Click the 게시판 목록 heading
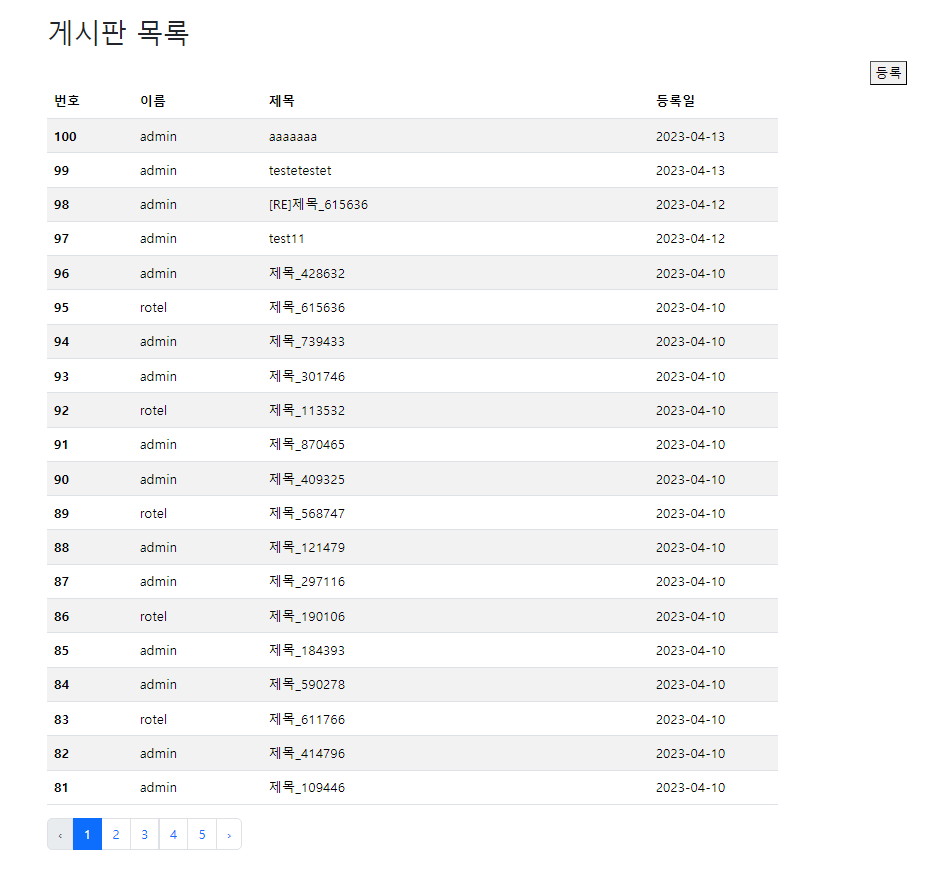This screenshot has height=884, width=932. (x=118, y=32)
